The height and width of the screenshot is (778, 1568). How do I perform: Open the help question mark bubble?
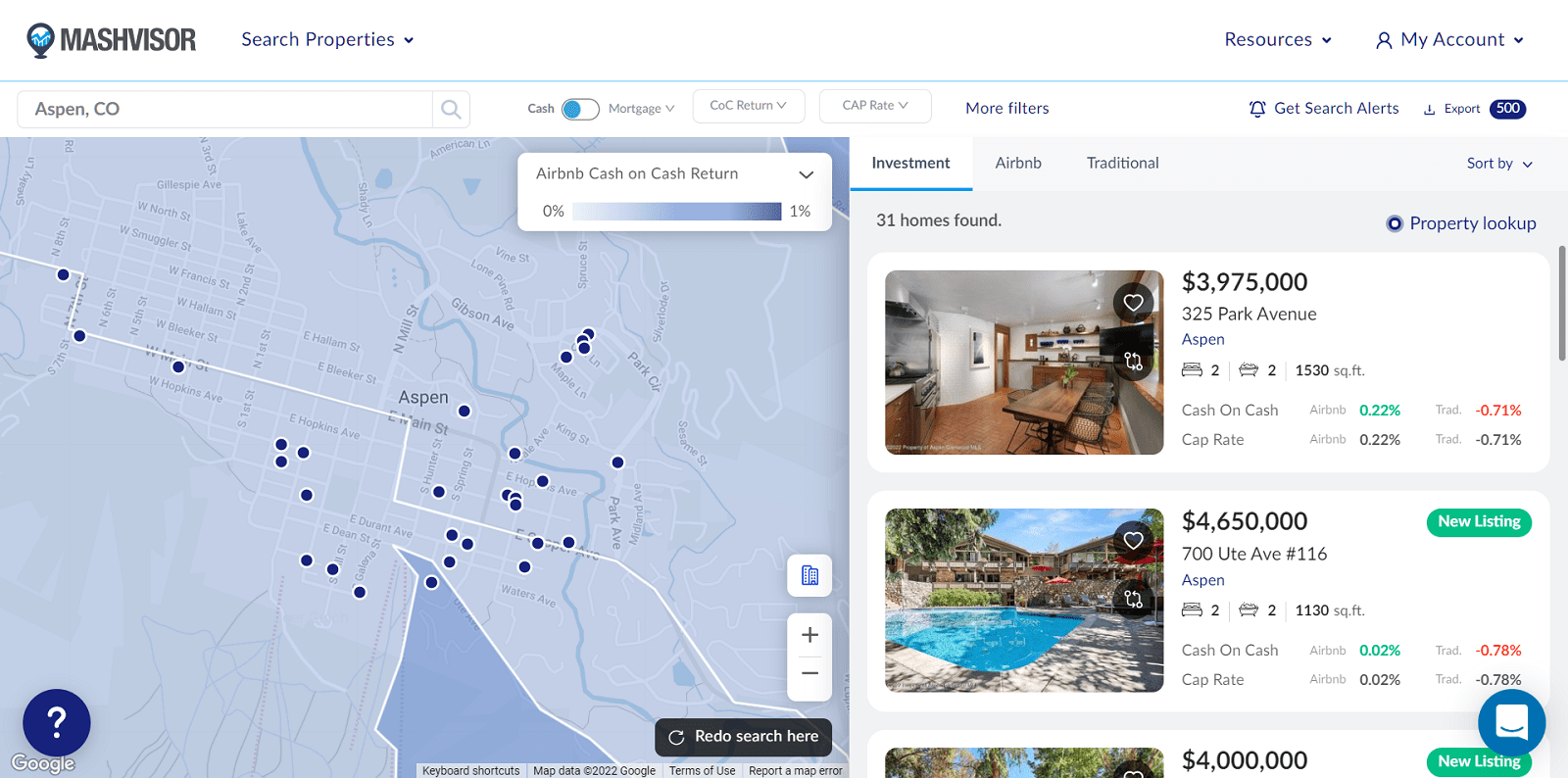(x=57, y=723)
